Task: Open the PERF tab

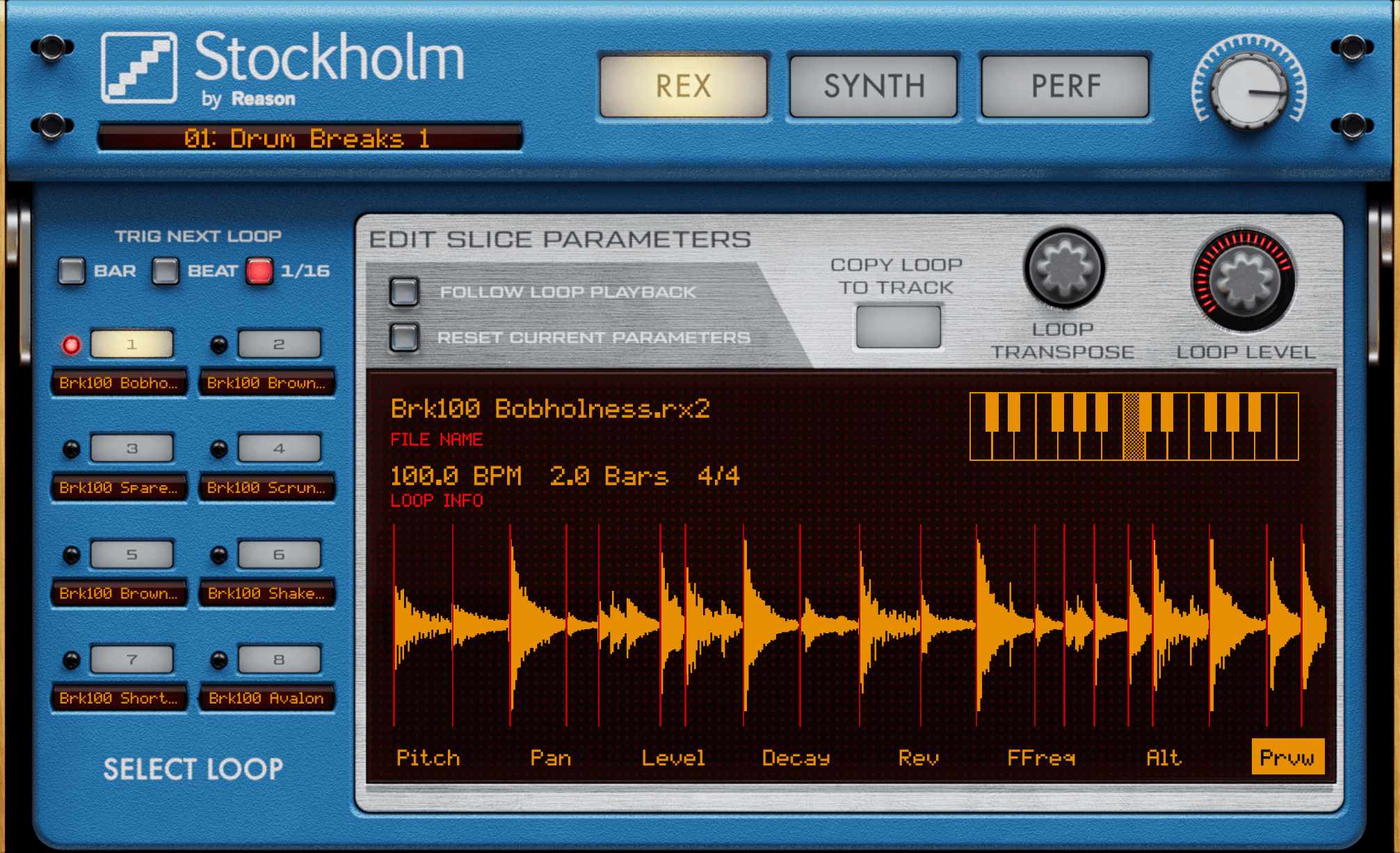Action: 1065,86
